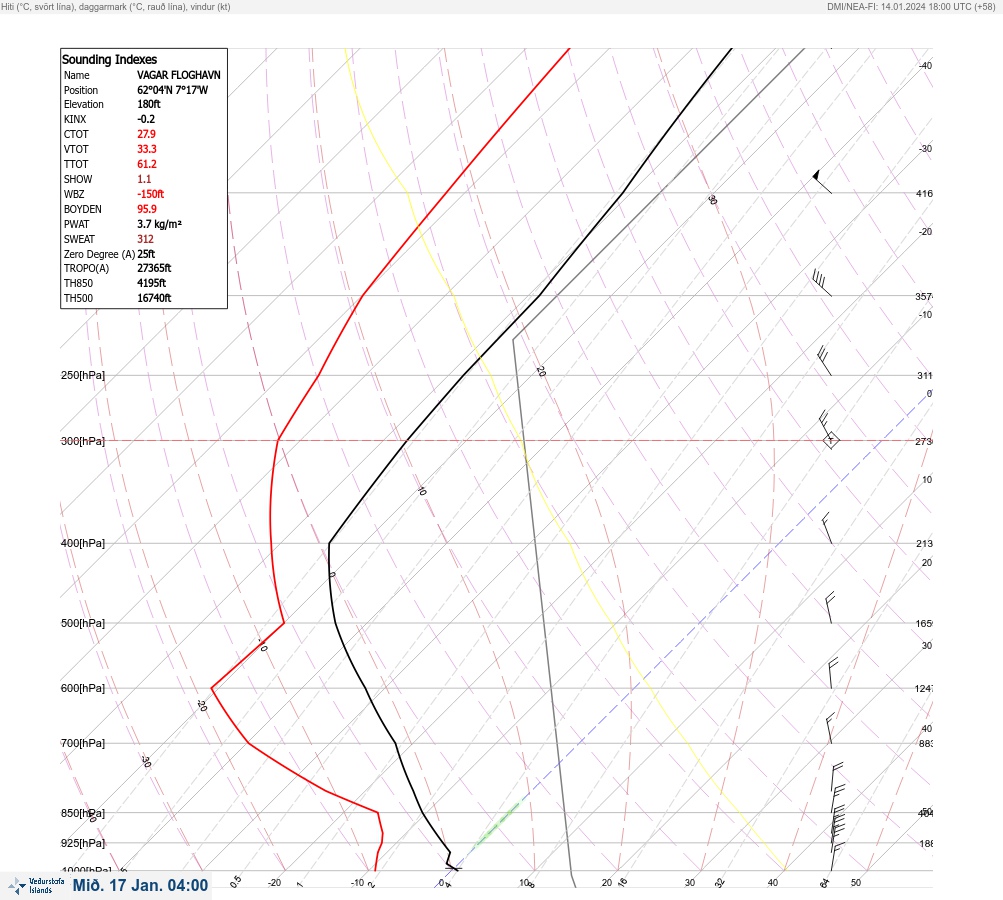Select the elevation value 180ft
Screen dimensions: 1003x900
coord(148,104)
